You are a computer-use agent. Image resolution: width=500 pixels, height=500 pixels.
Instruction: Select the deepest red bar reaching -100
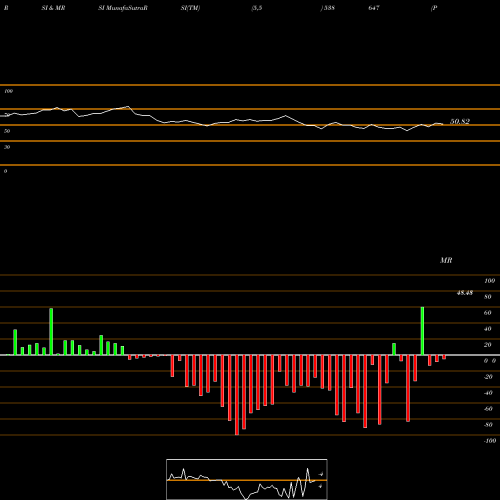(237, 395)
